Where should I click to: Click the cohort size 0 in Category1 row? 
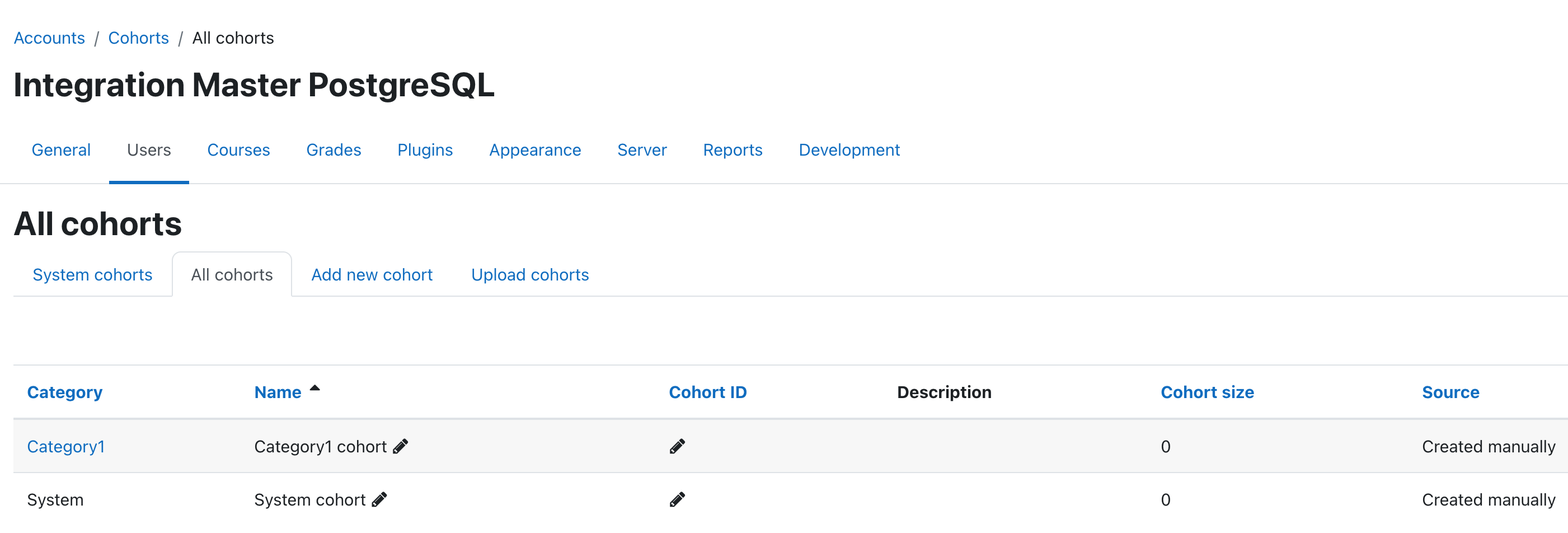pos(1166,447)
